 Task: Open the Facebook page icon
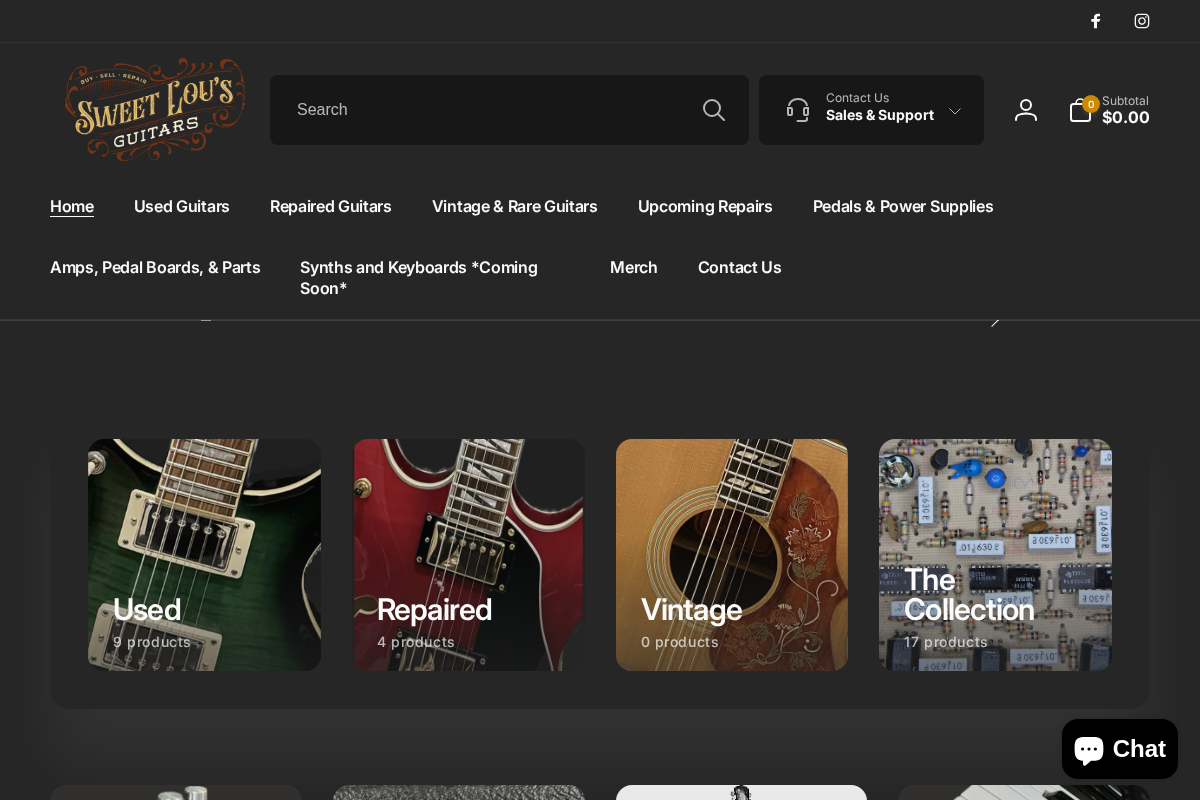coord(1096,21)
